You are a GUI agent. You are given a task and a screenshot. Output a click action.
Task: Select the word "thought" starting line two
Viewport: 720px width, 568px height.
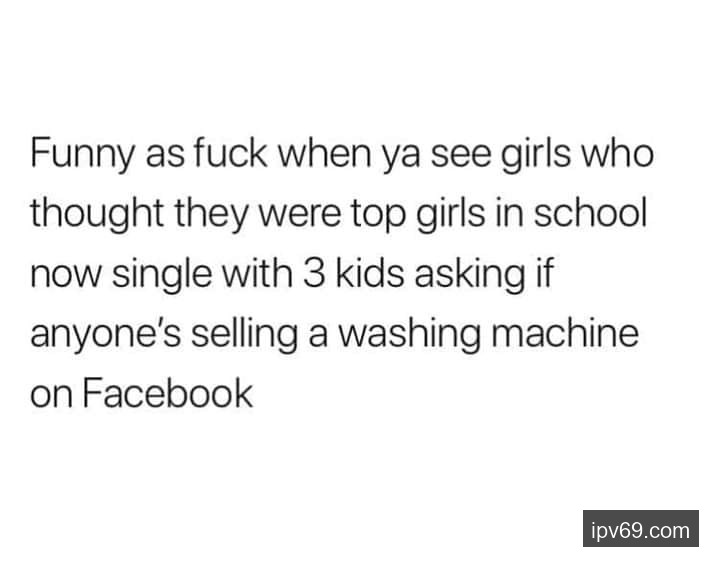[x=97, y=214]
